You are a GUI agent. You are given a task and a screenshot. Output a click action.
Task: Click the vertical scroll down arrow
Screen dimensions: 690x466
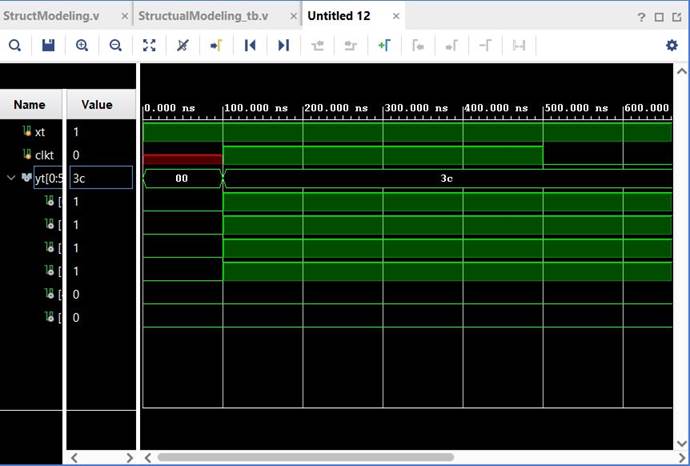point(682,443)
